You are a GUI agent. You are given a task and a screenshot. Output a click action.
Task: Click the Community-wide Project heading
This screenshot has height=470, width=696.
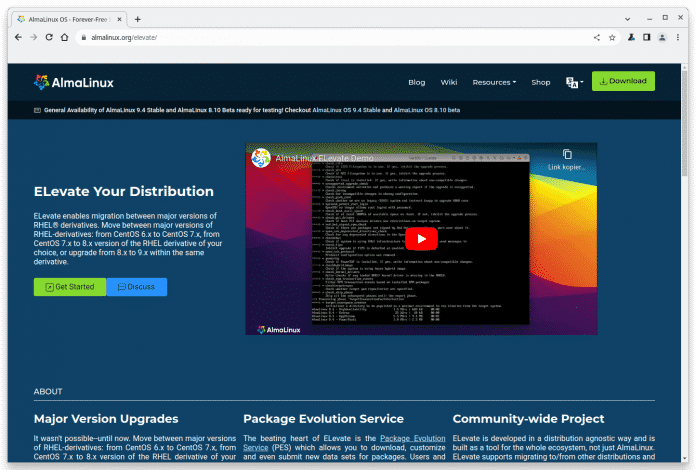pos(528,419)
